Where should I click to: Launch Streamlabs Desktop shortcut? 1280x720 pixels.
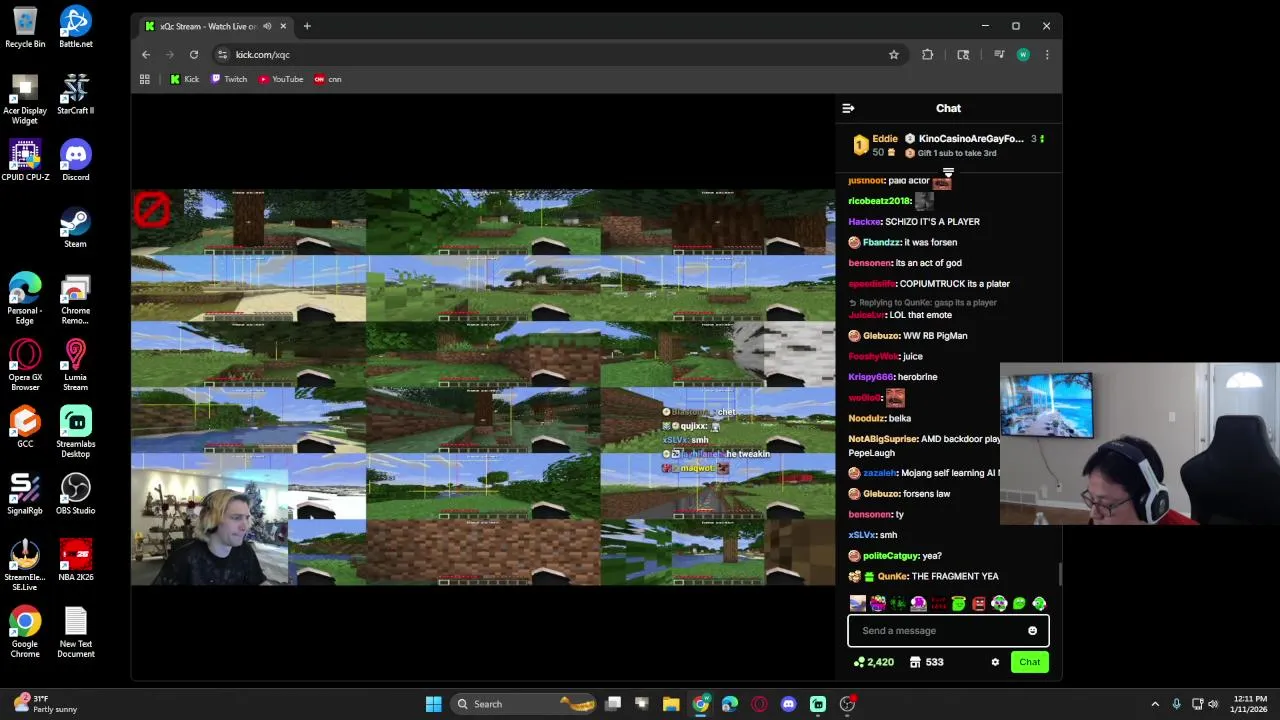click(75, 432)
